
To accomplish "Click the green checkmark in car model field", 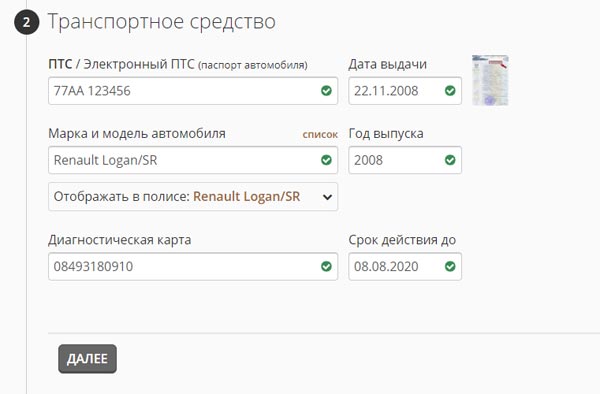I will [326, 160].
